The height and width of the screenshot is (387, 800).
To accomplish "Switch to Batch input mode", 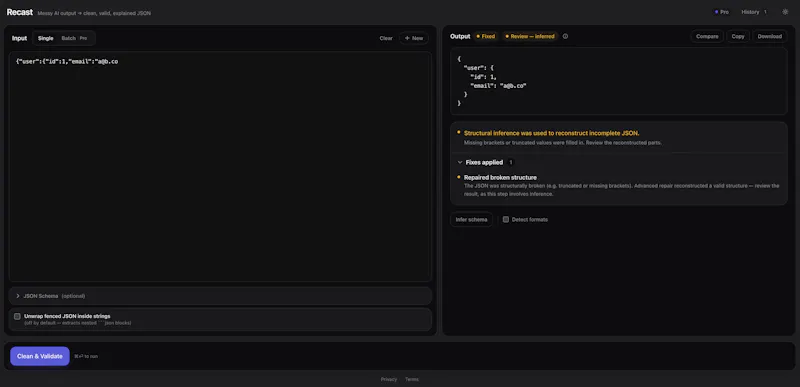I will 74,38.
